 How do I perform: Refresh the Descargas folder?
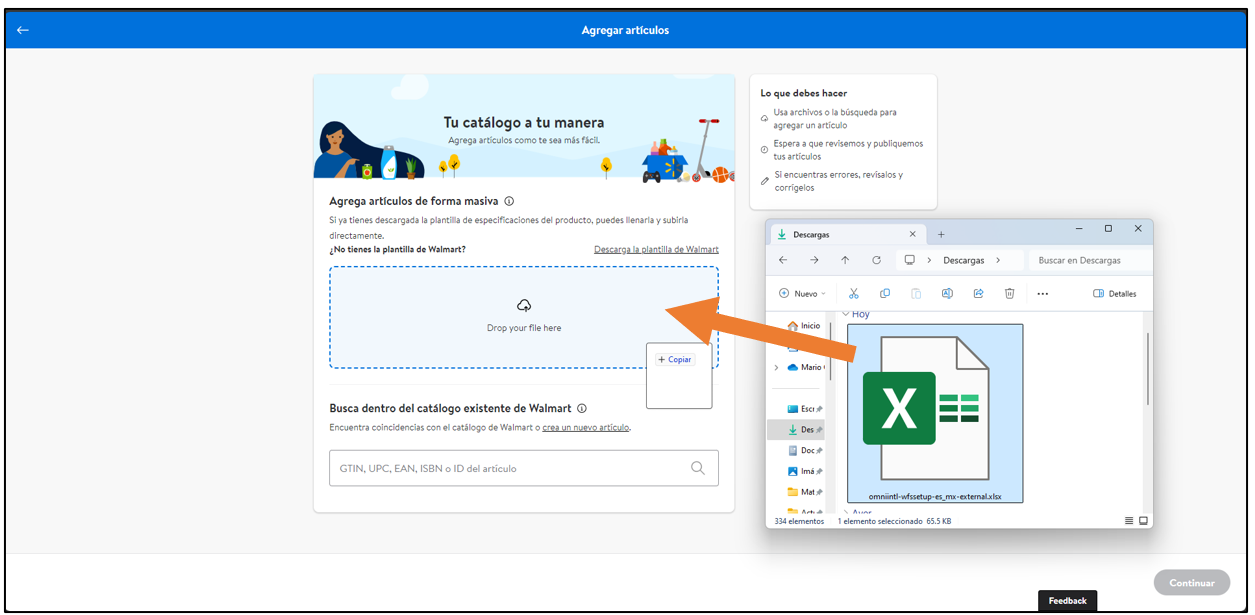point(876,260)
